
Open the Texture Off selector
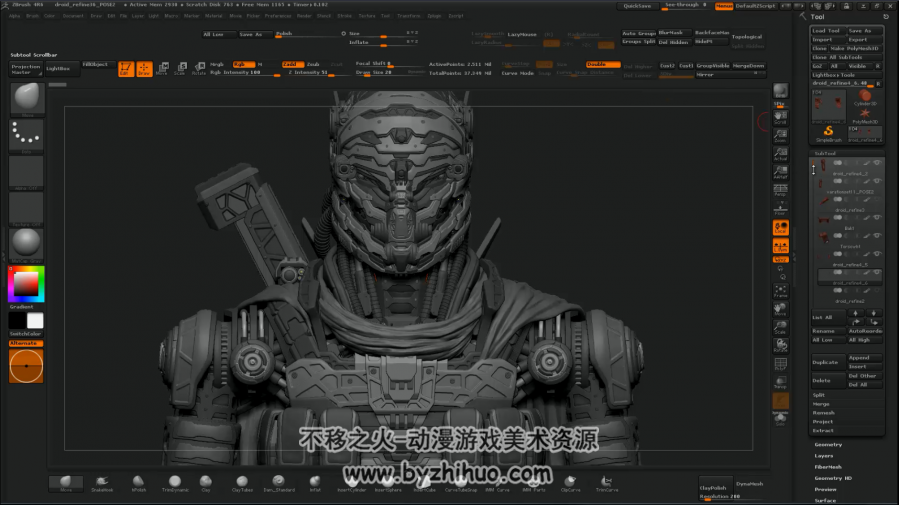coord(26,209)
